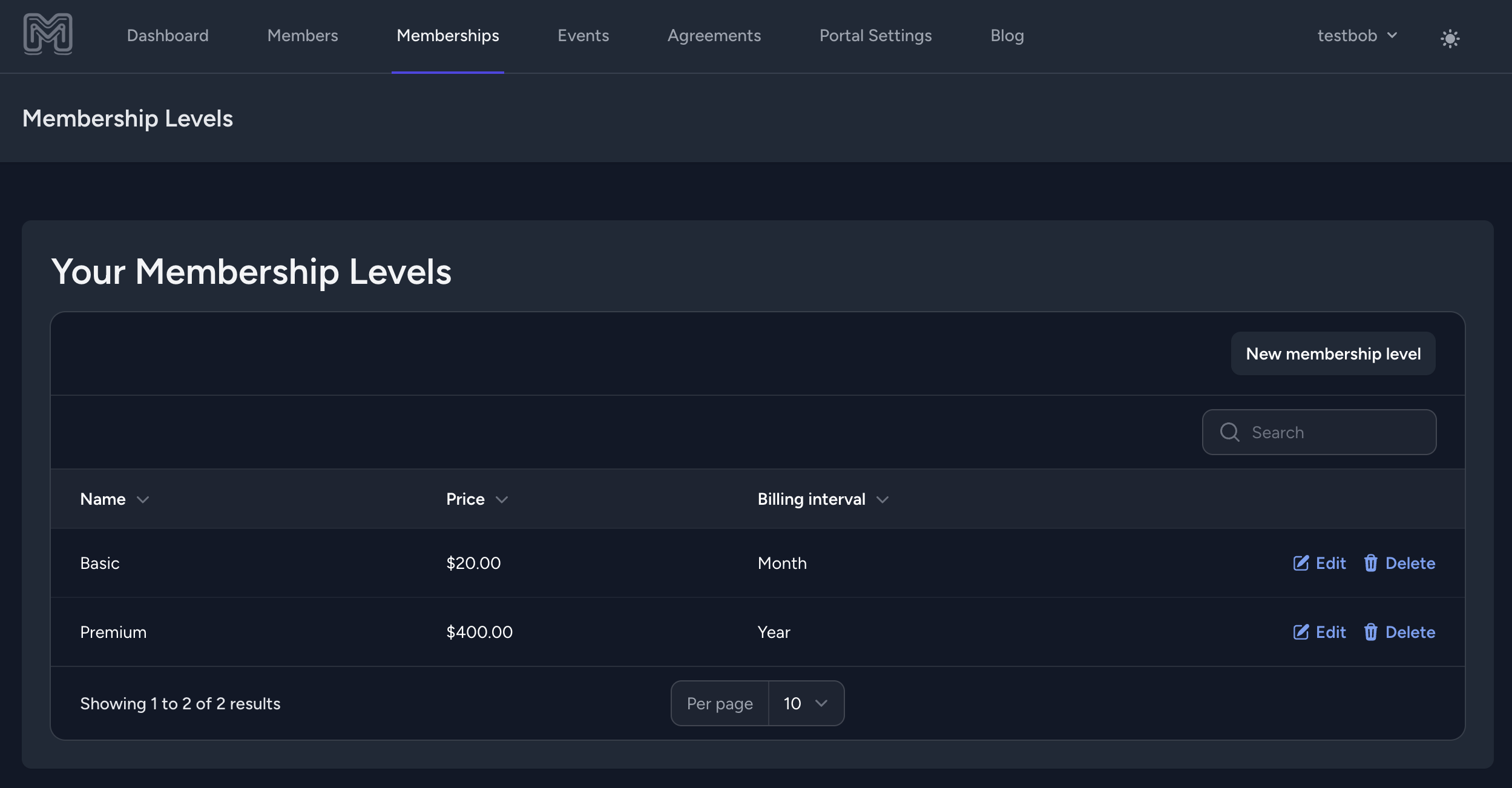Expand the Name column sort dropdown
This screenshot has height=788, width=1512.
click(143, 499)
